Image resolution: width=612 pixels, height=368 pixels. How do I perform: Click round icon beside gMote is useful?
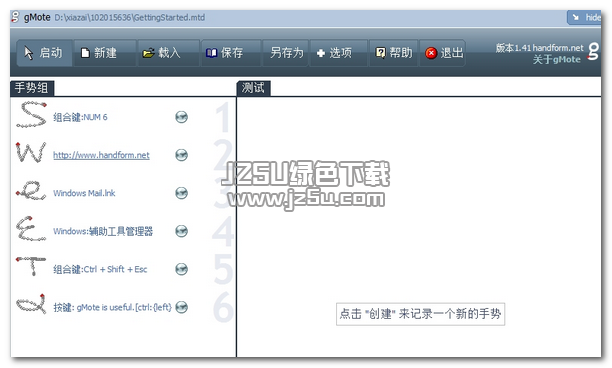[181, 307]
